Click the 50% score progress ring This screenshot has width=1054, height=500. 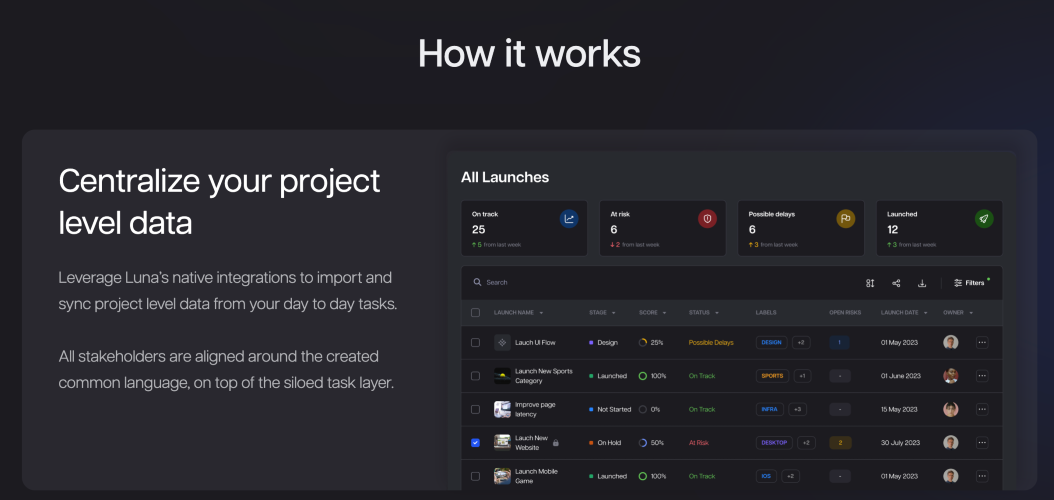coord(643,443)
